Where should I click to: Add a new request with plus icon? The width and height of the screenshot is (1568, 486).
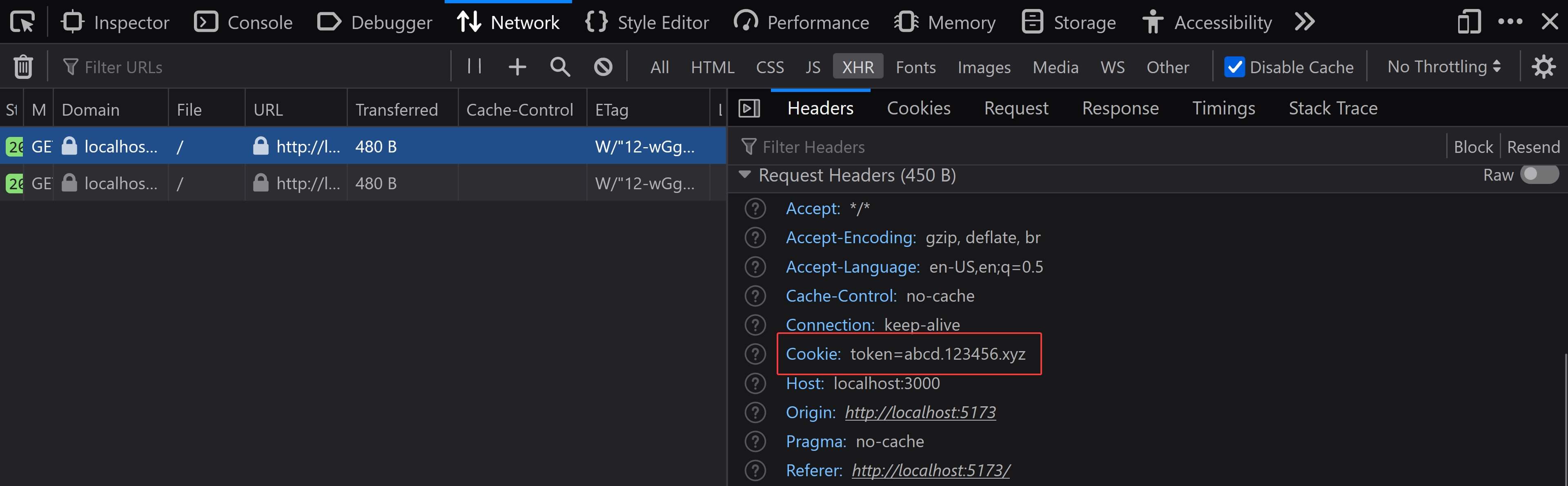pyautogui.click(x=517, y=66)
